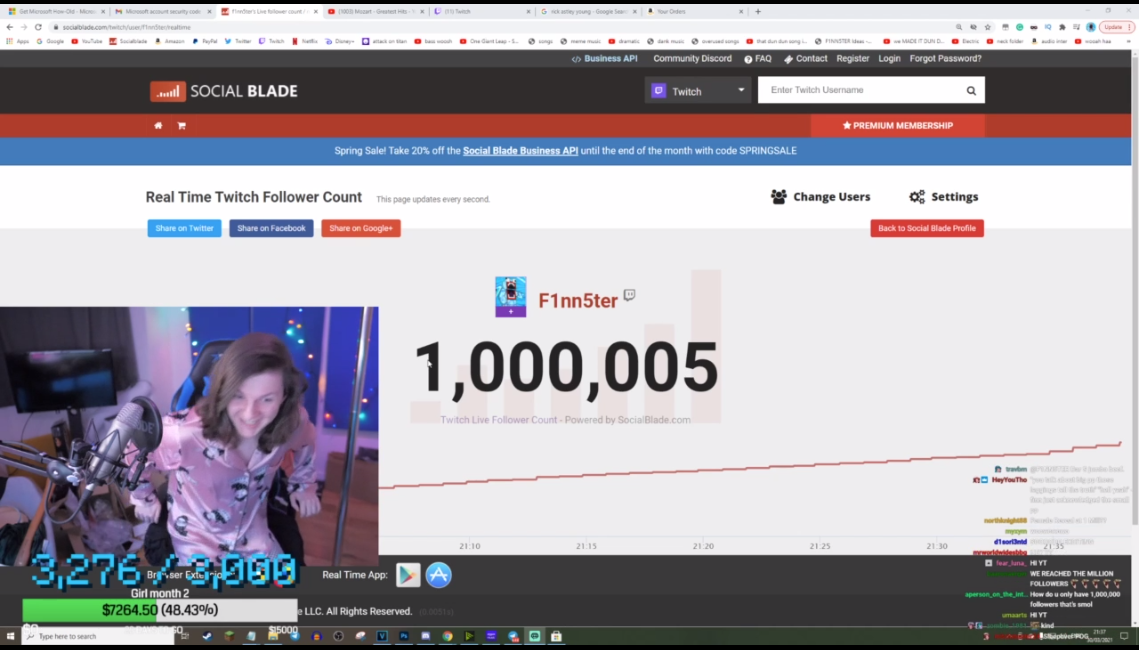1139x650 pixels.
Task: Click the 21:10 time label on chart
Action: (470, 546)
